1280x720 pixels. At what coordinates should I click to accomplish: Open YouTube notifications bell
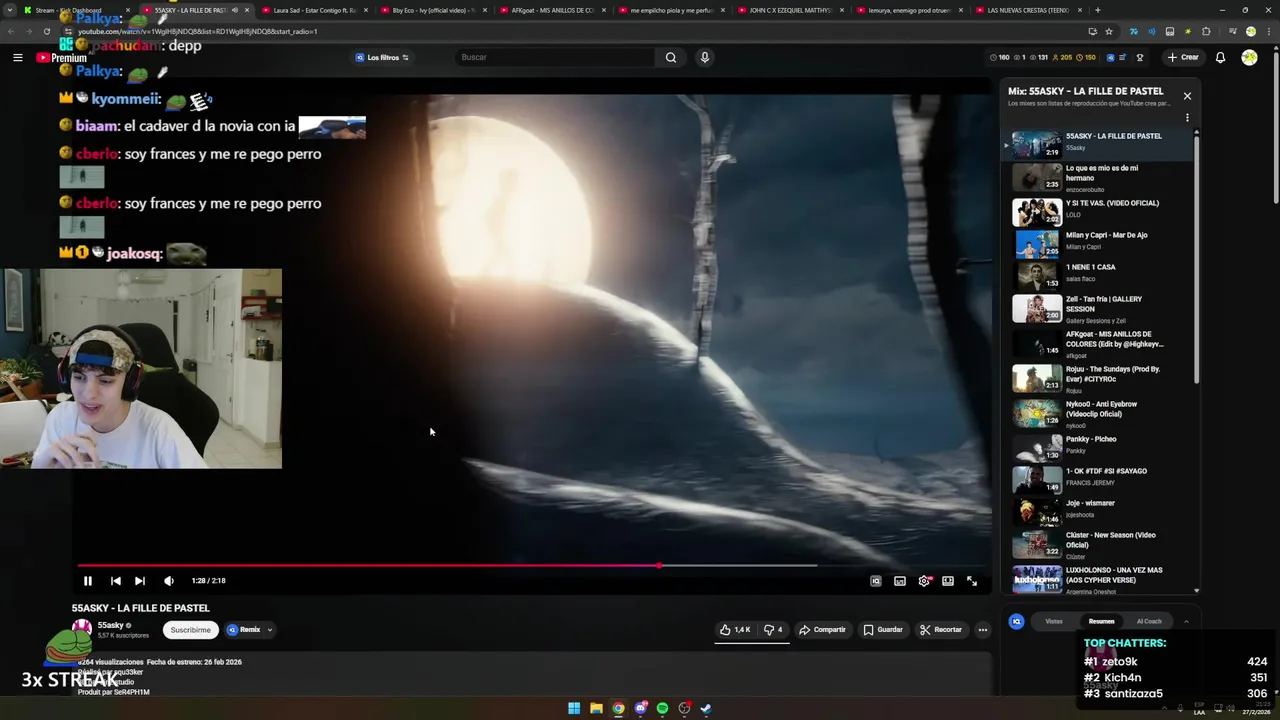pyautogui.click(x=1220, y=57)
